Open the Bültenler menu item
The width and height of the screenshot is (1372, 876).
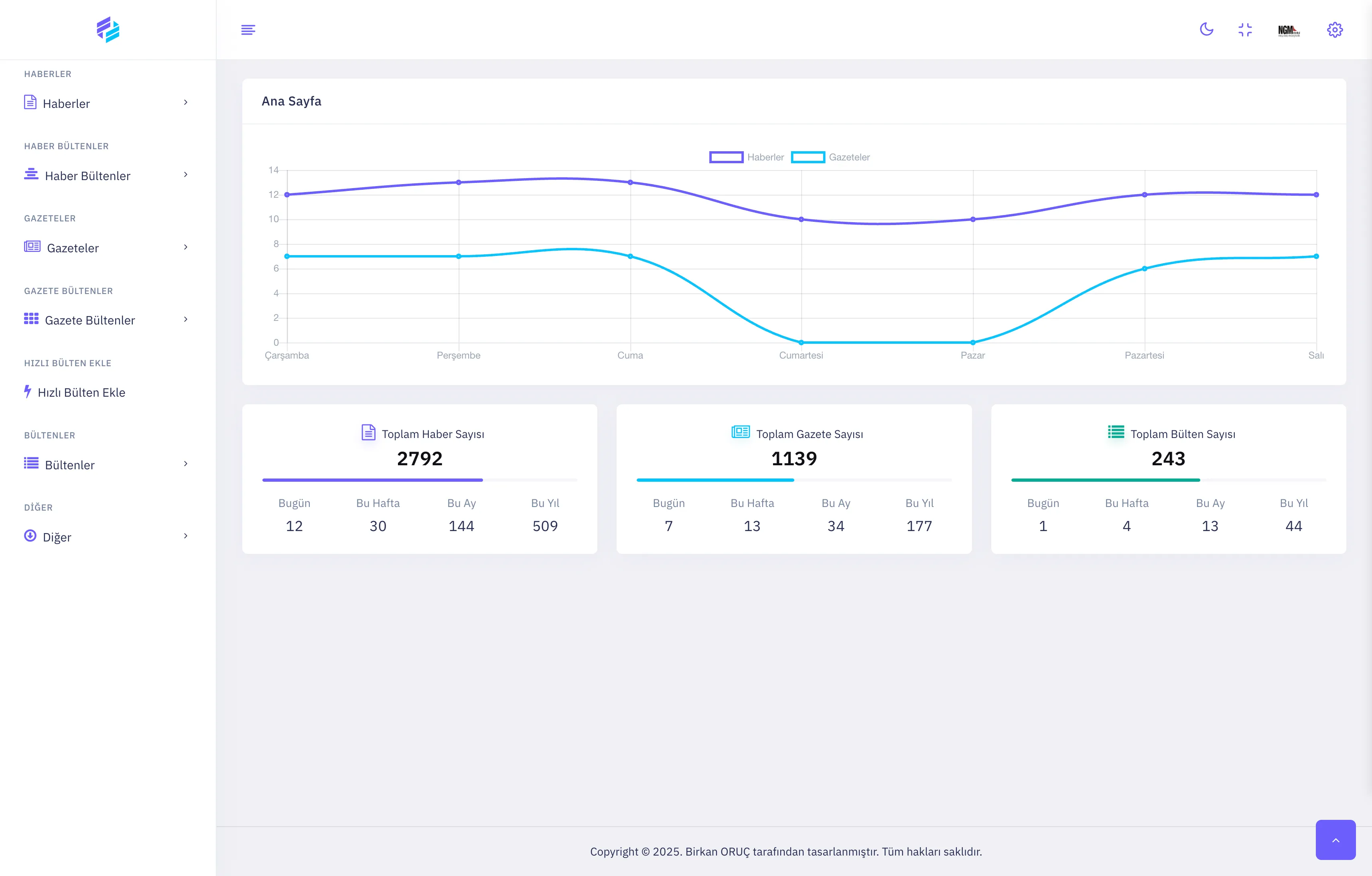[x=69, y=465]
